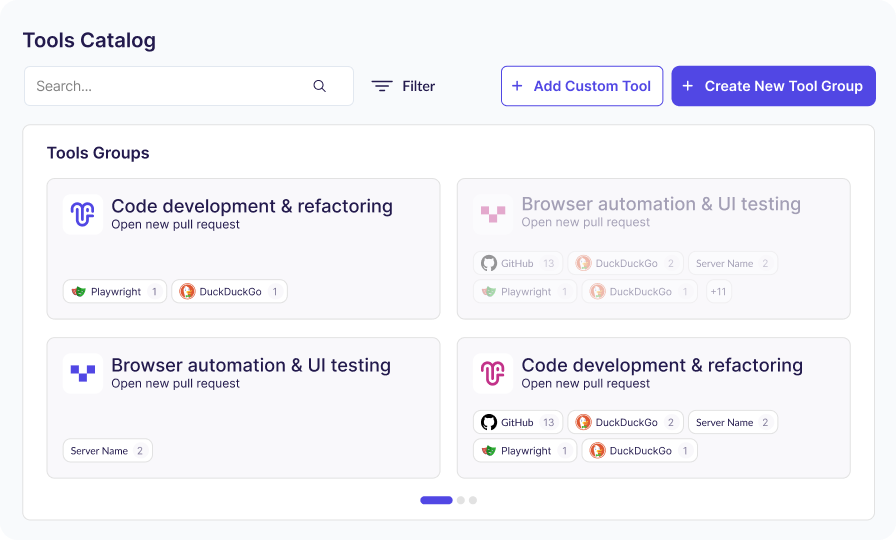Click Add Custom Tool button
This screenshot has height=540, width=896.
pos(582,86)
